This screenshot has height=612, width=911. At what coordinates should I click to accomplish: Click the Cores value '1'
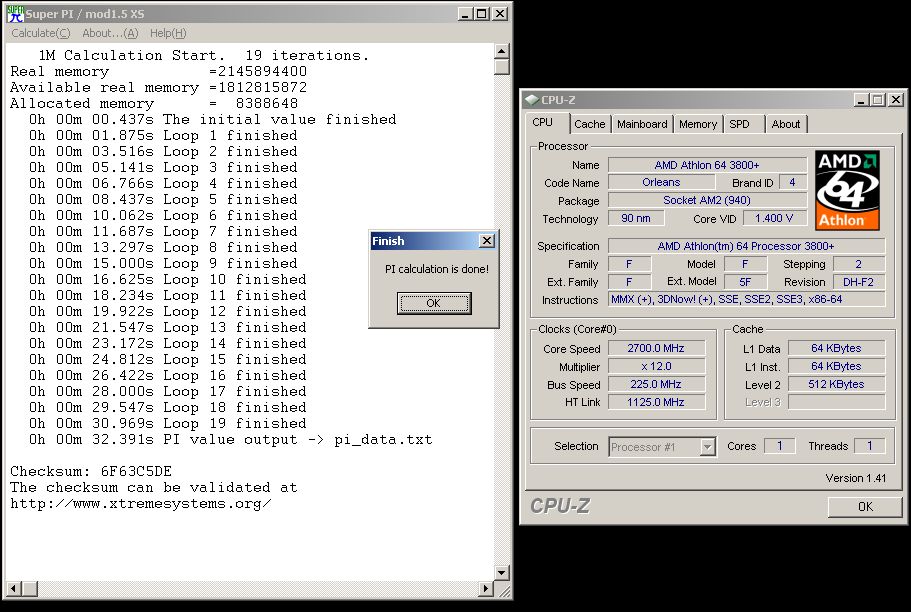(x=780, y=446)
